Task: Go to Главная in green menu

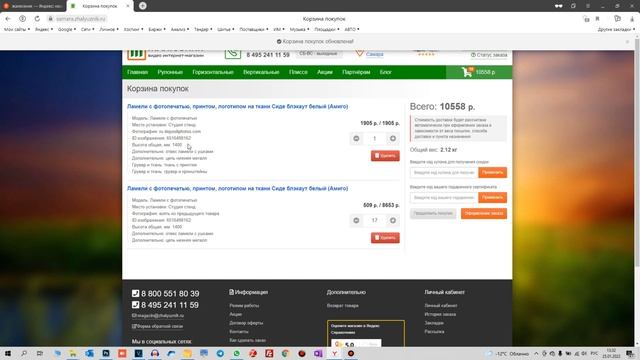Action: tap(138, 72)
